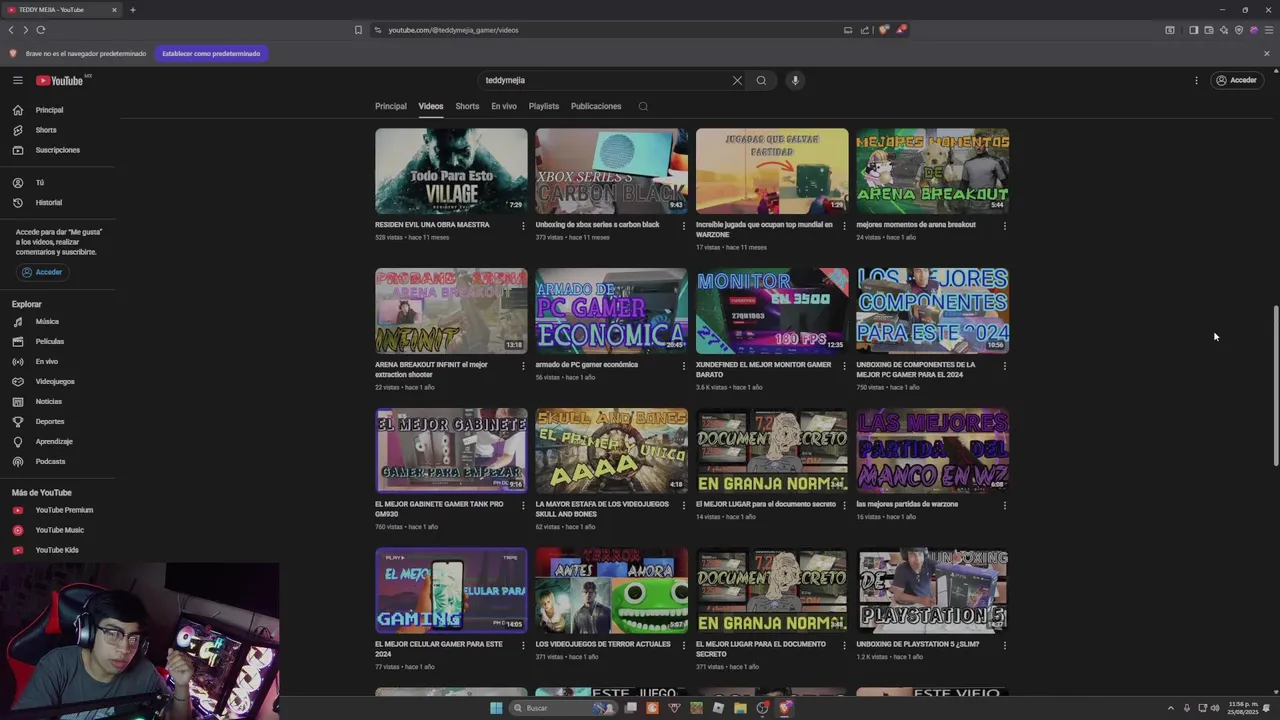
Task: Open options menu for mejores momentos de arena breakout
Action: tap(1005, 226)
